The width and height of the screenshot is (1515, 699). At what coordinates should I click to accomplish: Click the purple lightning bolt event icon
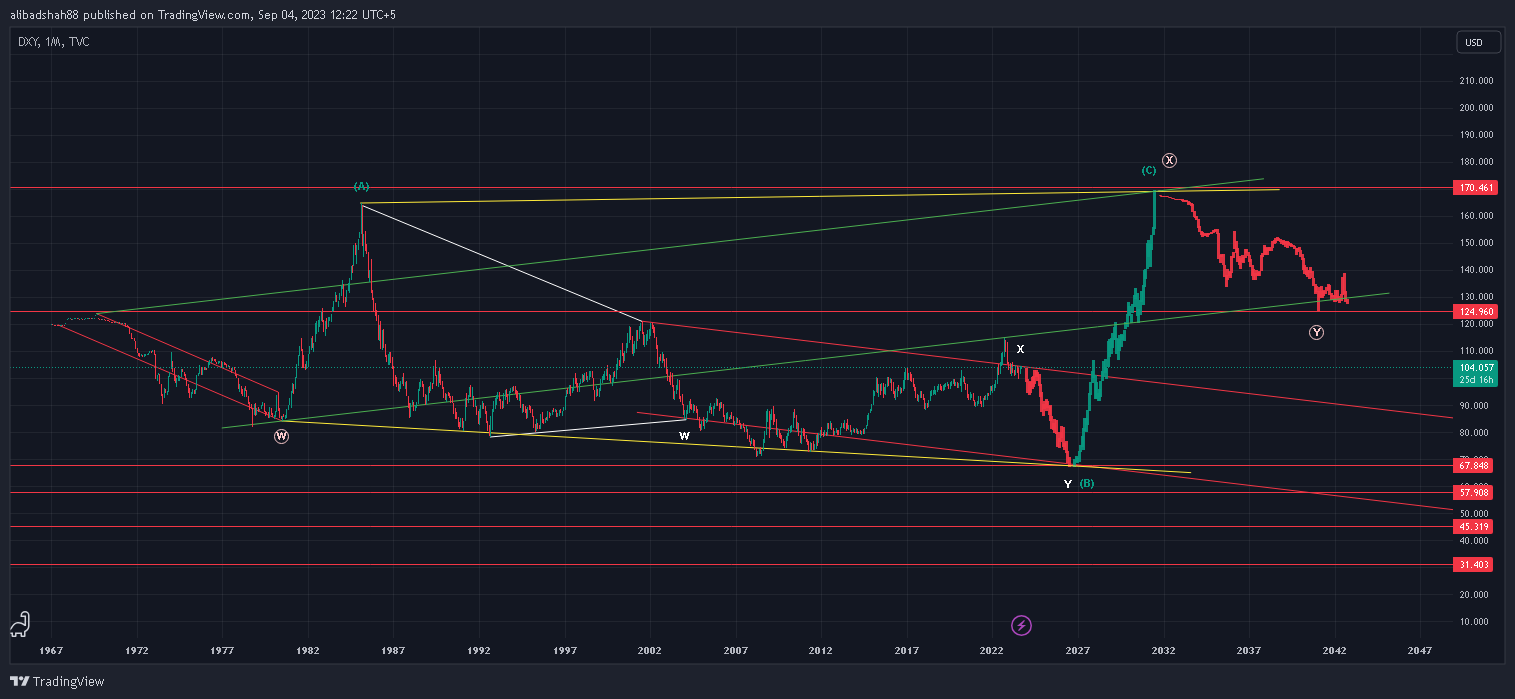[x=1021, y=625]
